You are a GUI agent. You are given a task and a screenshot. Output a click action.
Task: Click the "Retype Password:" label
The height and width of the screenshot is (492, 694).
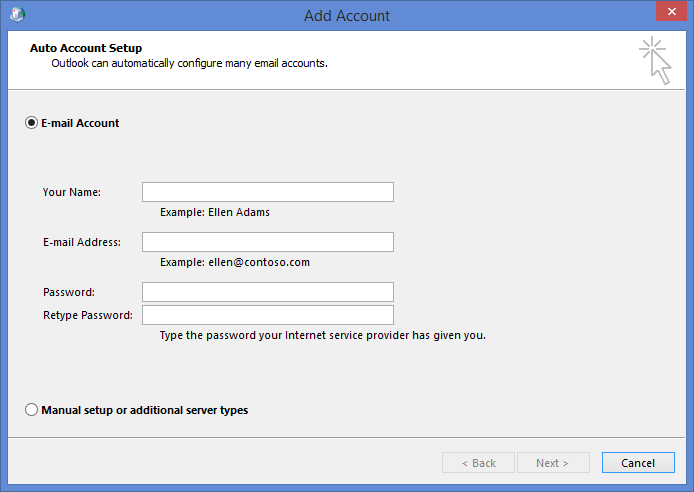point(88,315)
